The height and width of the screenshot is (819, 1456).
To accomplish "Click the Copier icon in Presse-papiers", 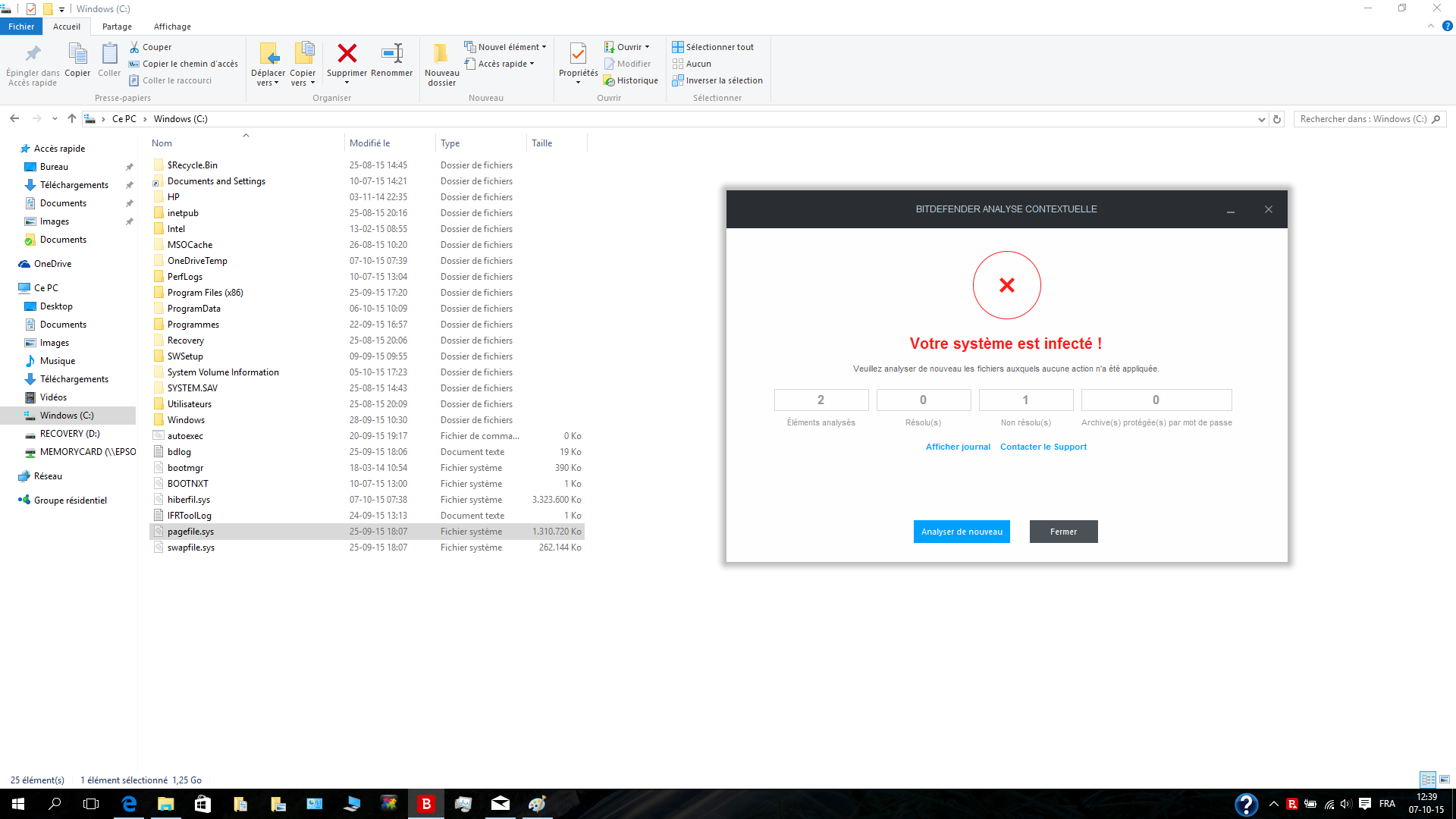I will [77, 54].
